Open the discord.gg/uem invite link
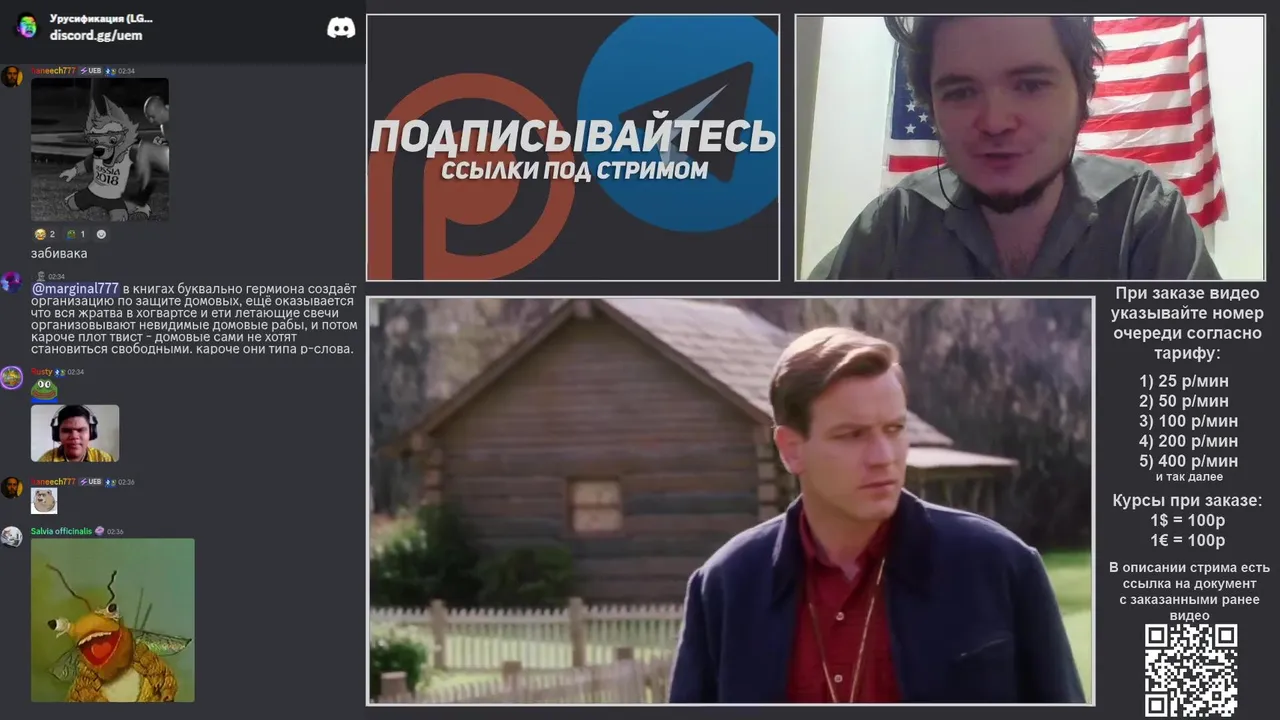This screenshot has width=1280, height=720. 96,35
